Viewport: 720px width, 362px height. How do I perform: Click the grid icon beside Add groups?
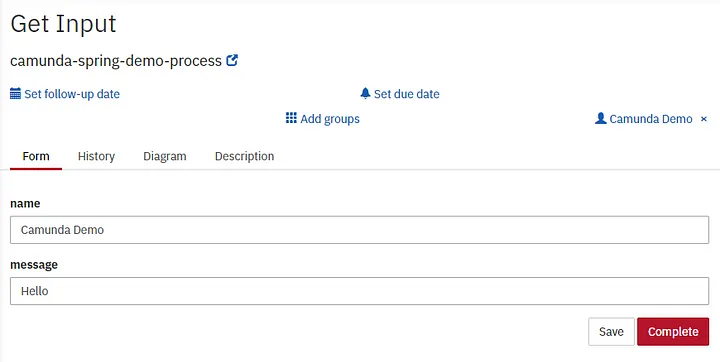click(291, 118)
